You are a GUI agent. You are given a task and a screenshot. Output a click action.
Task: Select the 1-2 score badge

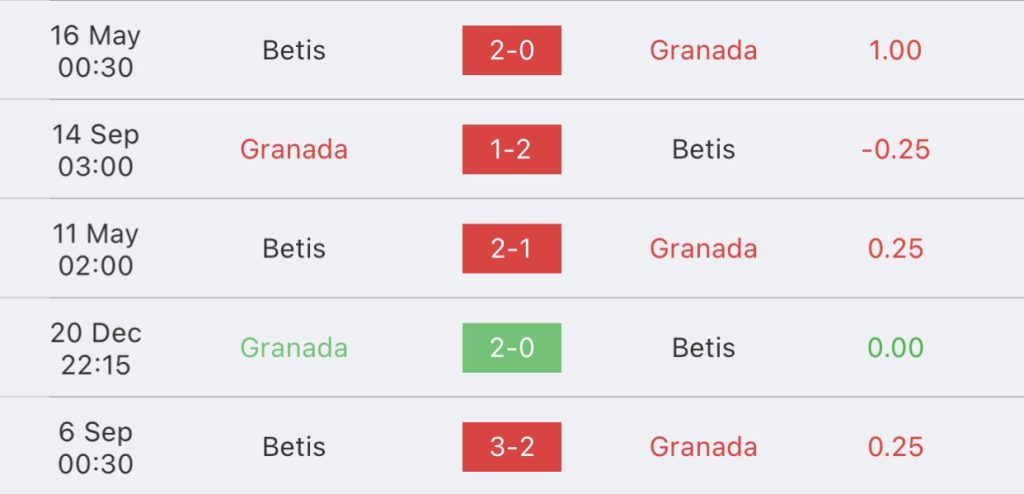[x=511, y=150]
